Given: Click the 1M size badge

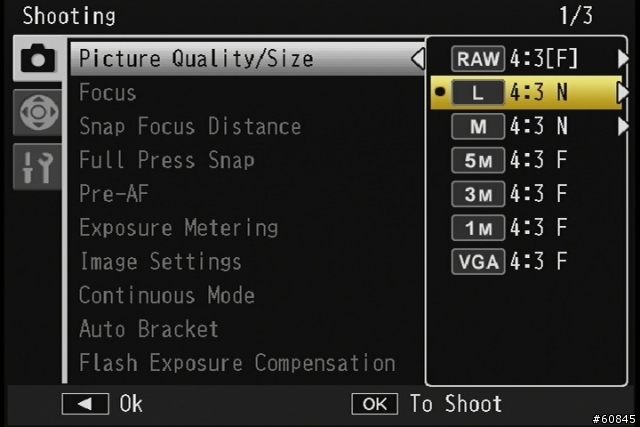Looking at the screenshot, I should tap(478, 228).
